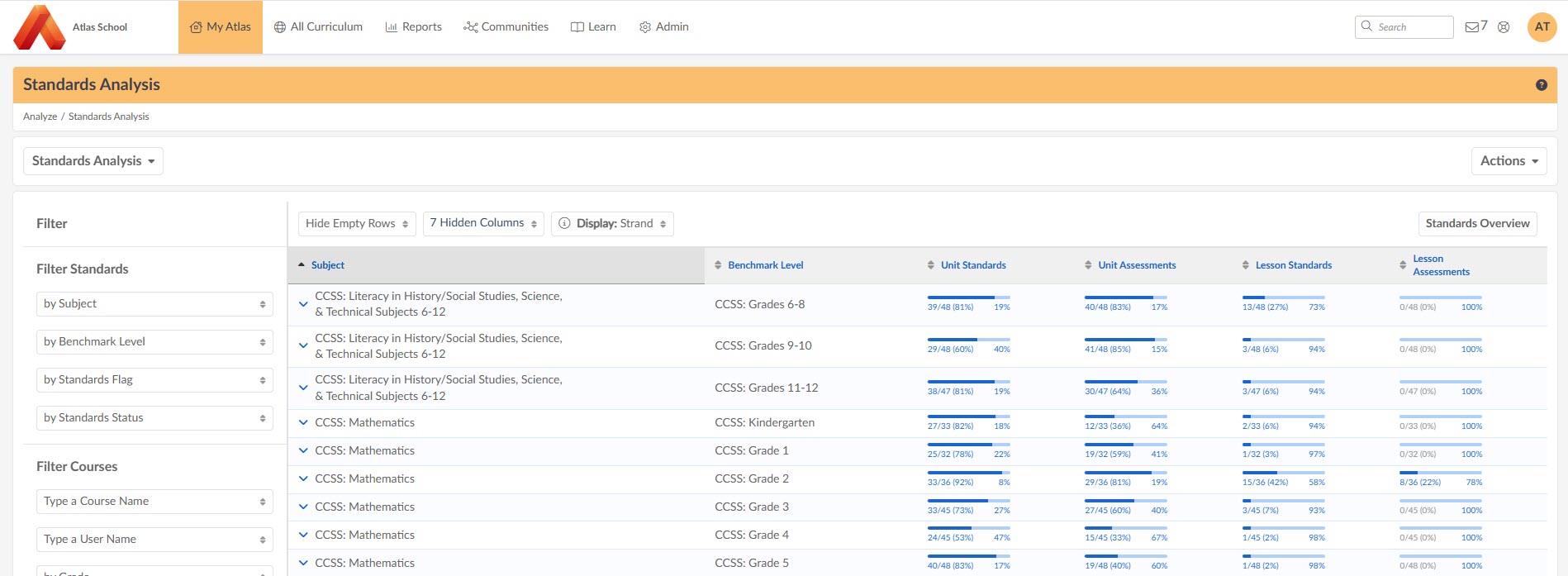
Task: Click the Search input field
Action: pos(1411,27)
